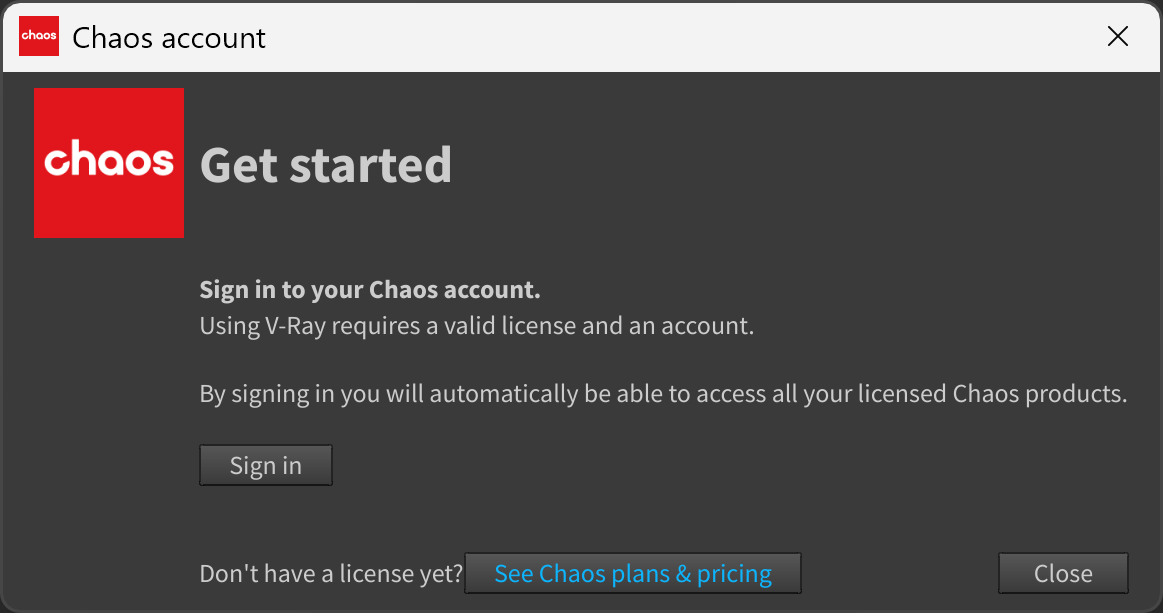
Task: Click the 'By signing in you will automatically' sentence
Action: (x=663, y=393)
